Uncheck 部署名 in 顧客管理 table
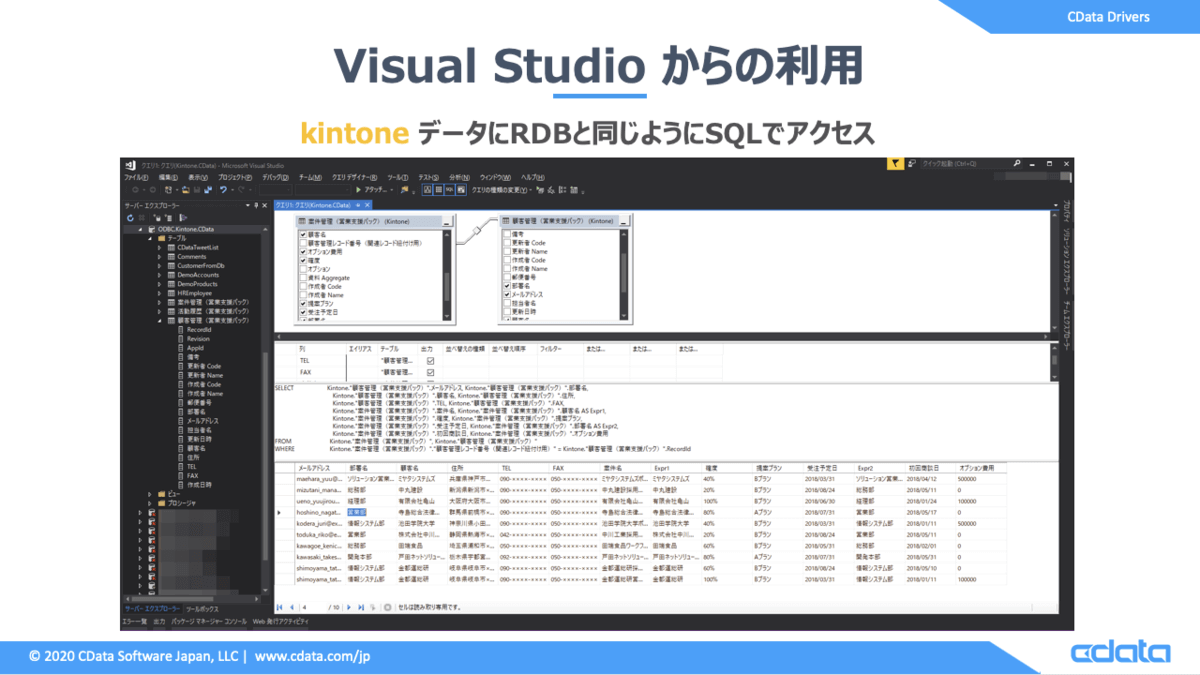The height and width of the screenshot is (675, 1200). click(x=507, y=286)
